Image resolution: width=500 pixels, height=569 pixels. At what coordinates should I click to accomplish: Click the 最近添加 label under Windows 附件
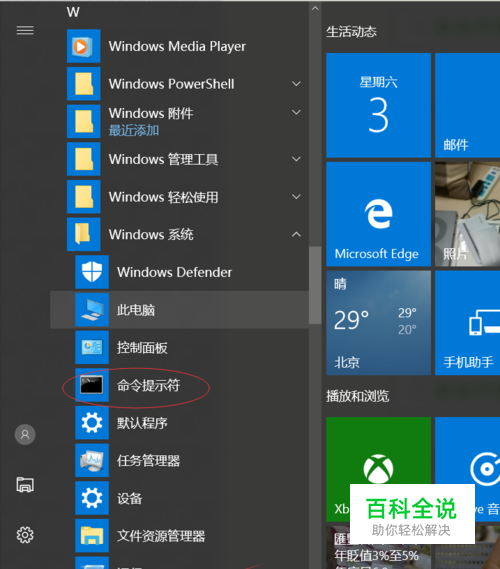[134, 130]
